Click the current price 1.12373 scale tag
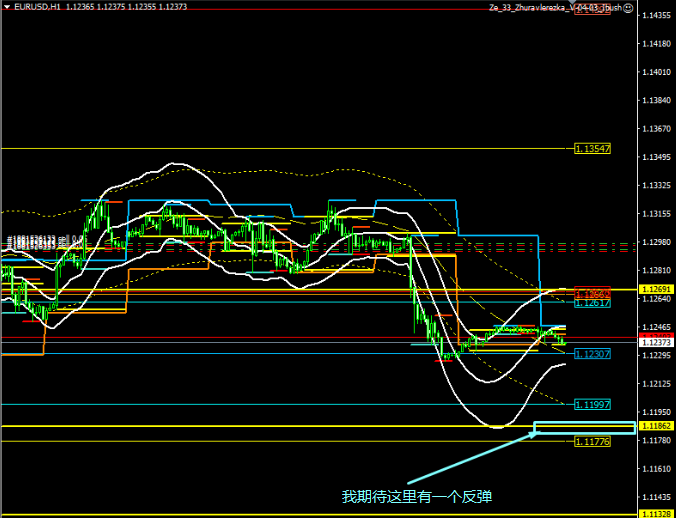 656,342
